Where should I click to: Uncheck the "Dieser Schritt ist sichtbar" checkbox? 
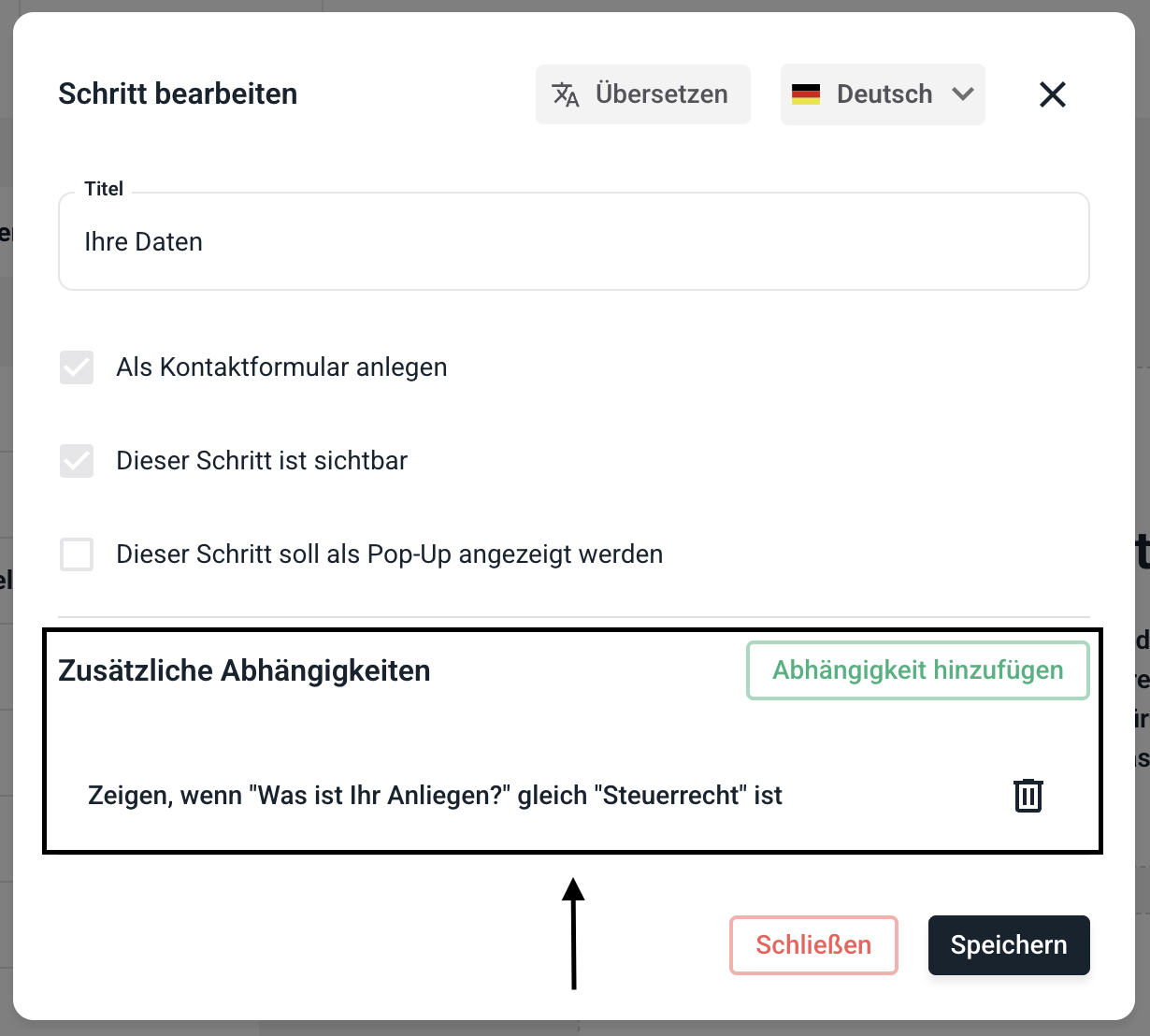77,461
